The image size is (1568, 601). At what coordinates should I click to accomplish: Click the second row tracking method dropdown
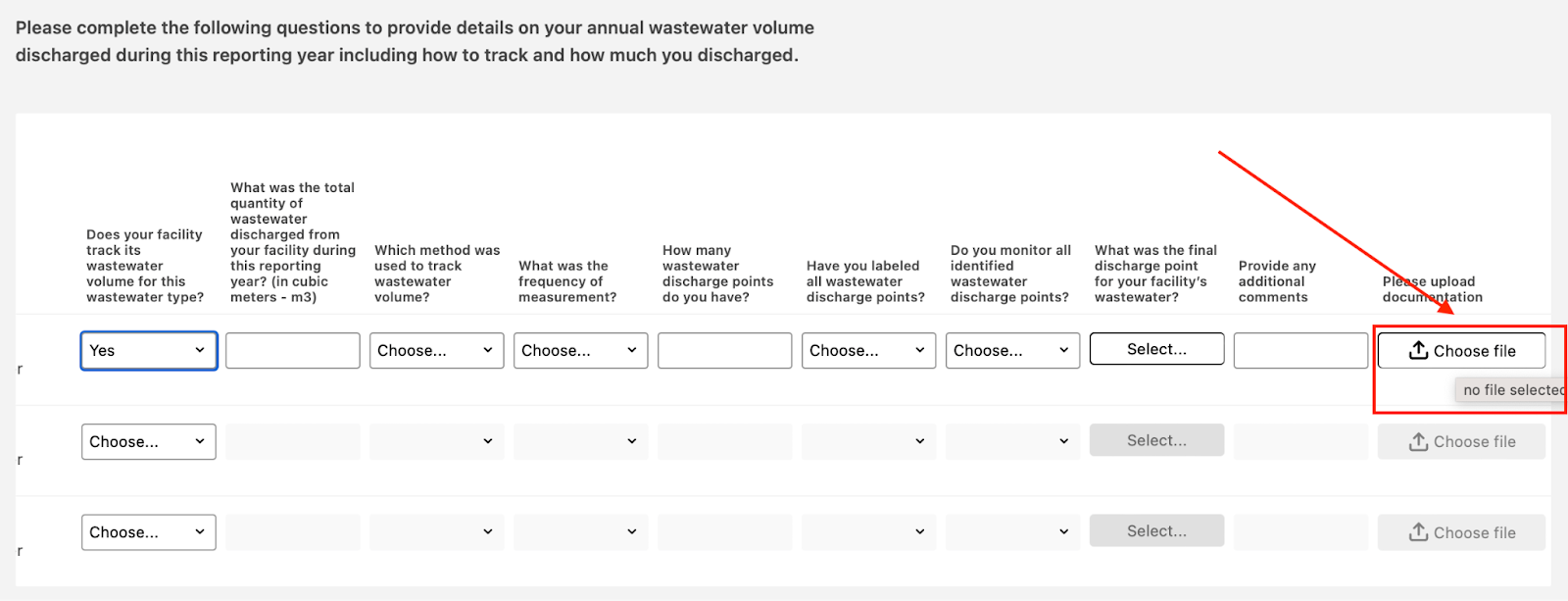pyautogui.click(x=436, y=442)
